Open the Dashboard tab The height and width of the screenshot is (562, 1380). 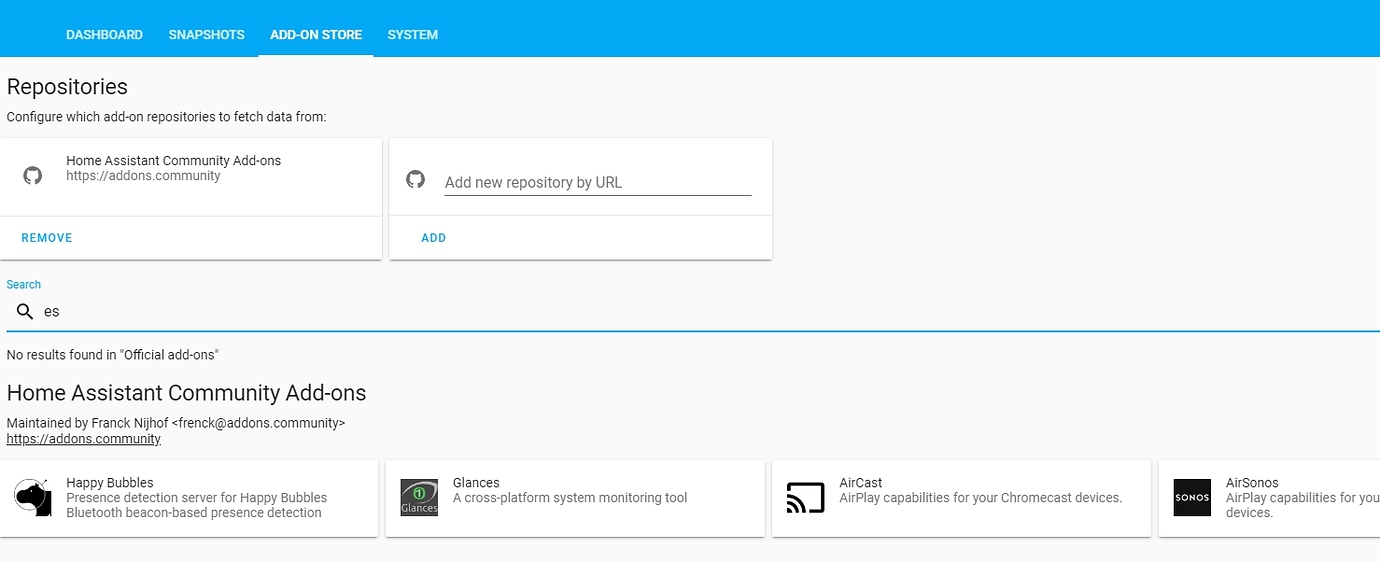coord(104,34)
